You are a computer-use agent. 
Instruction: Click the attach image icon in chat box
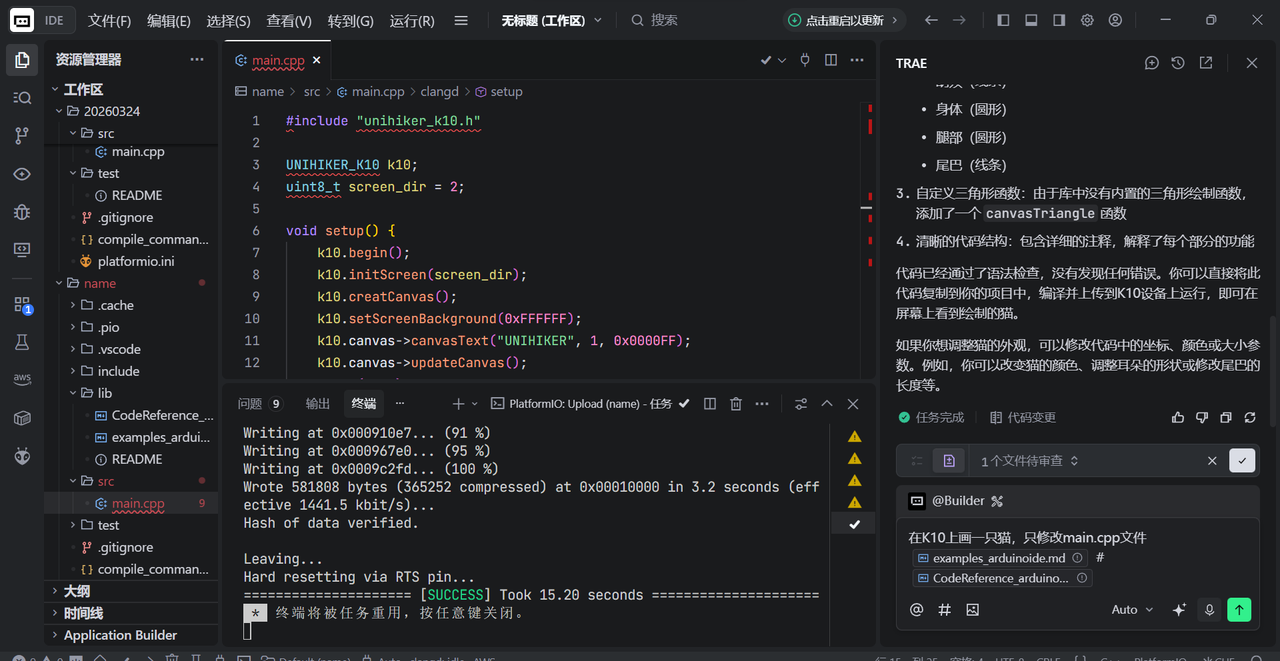coord(972,609)
